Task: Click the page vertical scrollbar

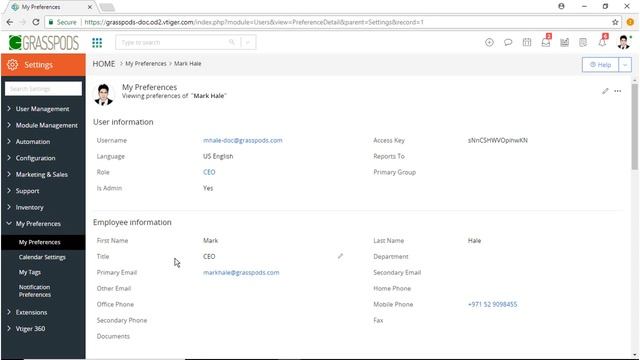Action: 634,127
